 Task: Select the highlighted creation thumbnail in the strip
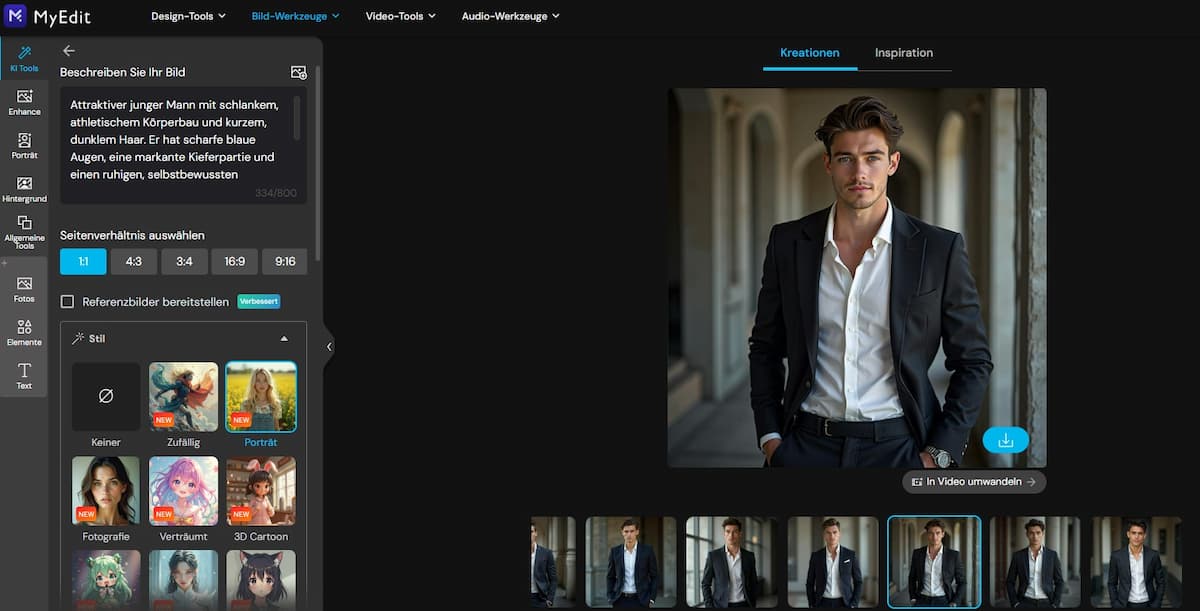tap(934, 562)
